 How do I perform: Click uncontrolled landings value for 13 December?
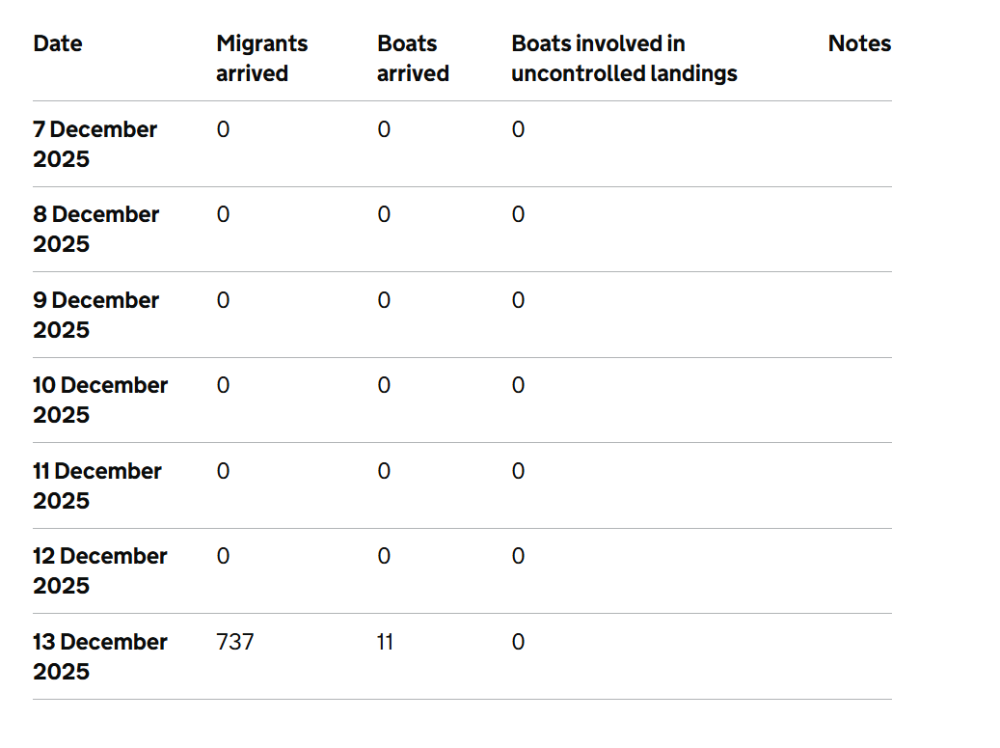[518, 642]
